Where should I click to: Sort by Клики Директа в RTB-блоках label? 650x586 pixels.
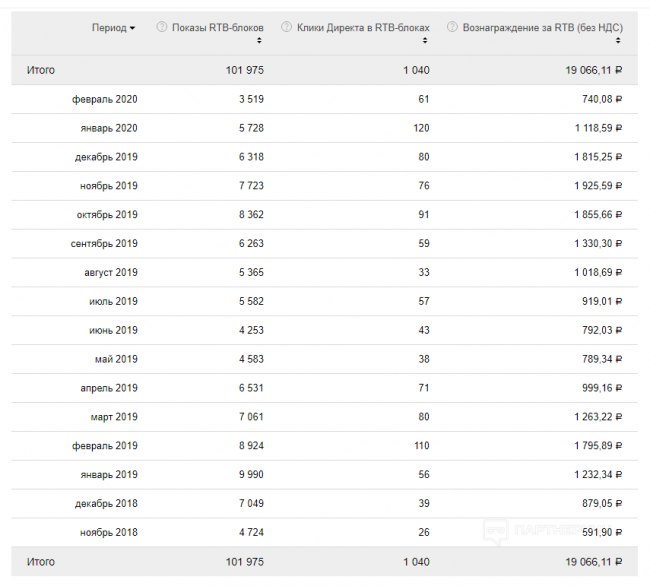pos(364,27)
